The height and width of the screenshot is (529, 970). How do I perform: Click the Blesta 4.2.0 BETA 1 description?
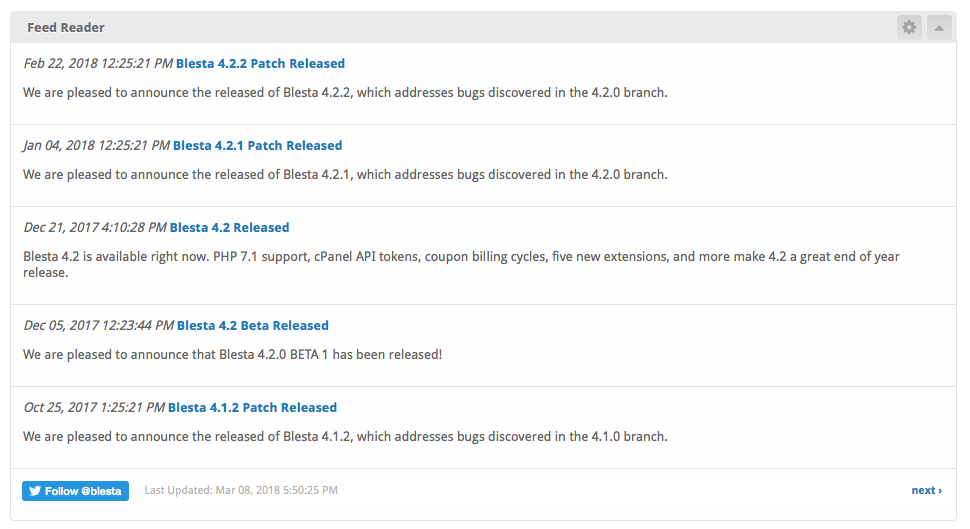pos(232,355)
